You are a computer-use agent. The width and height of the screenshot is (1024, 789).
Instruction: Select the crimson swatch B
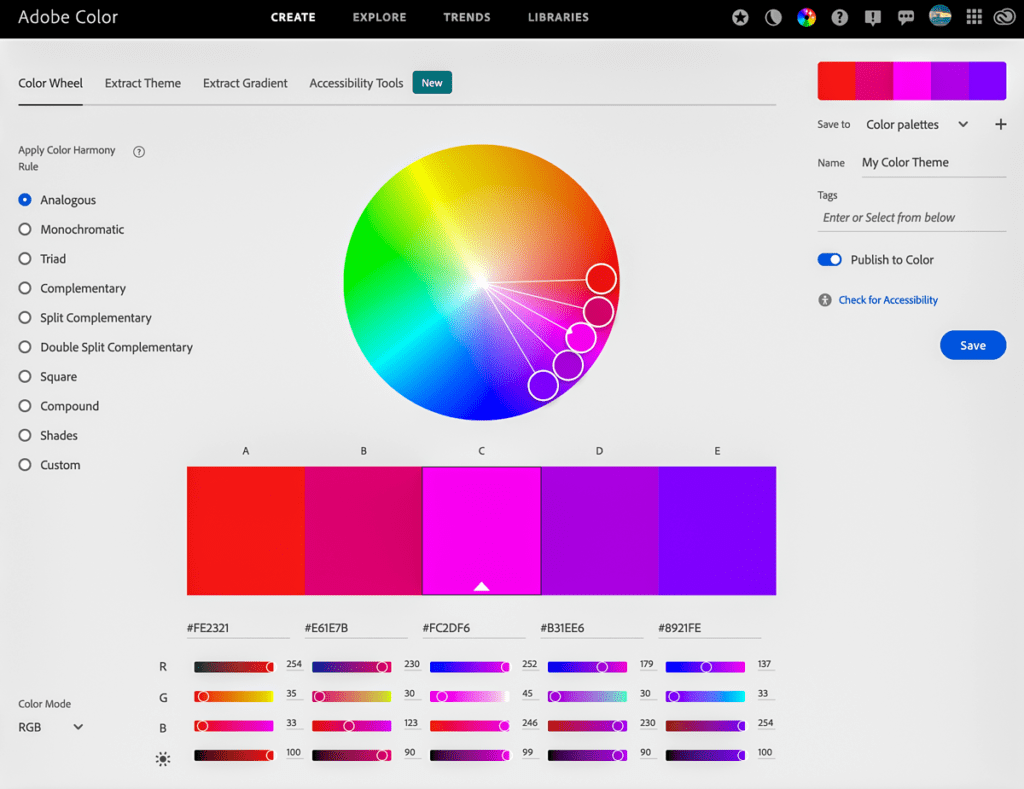tap(364, 530)
